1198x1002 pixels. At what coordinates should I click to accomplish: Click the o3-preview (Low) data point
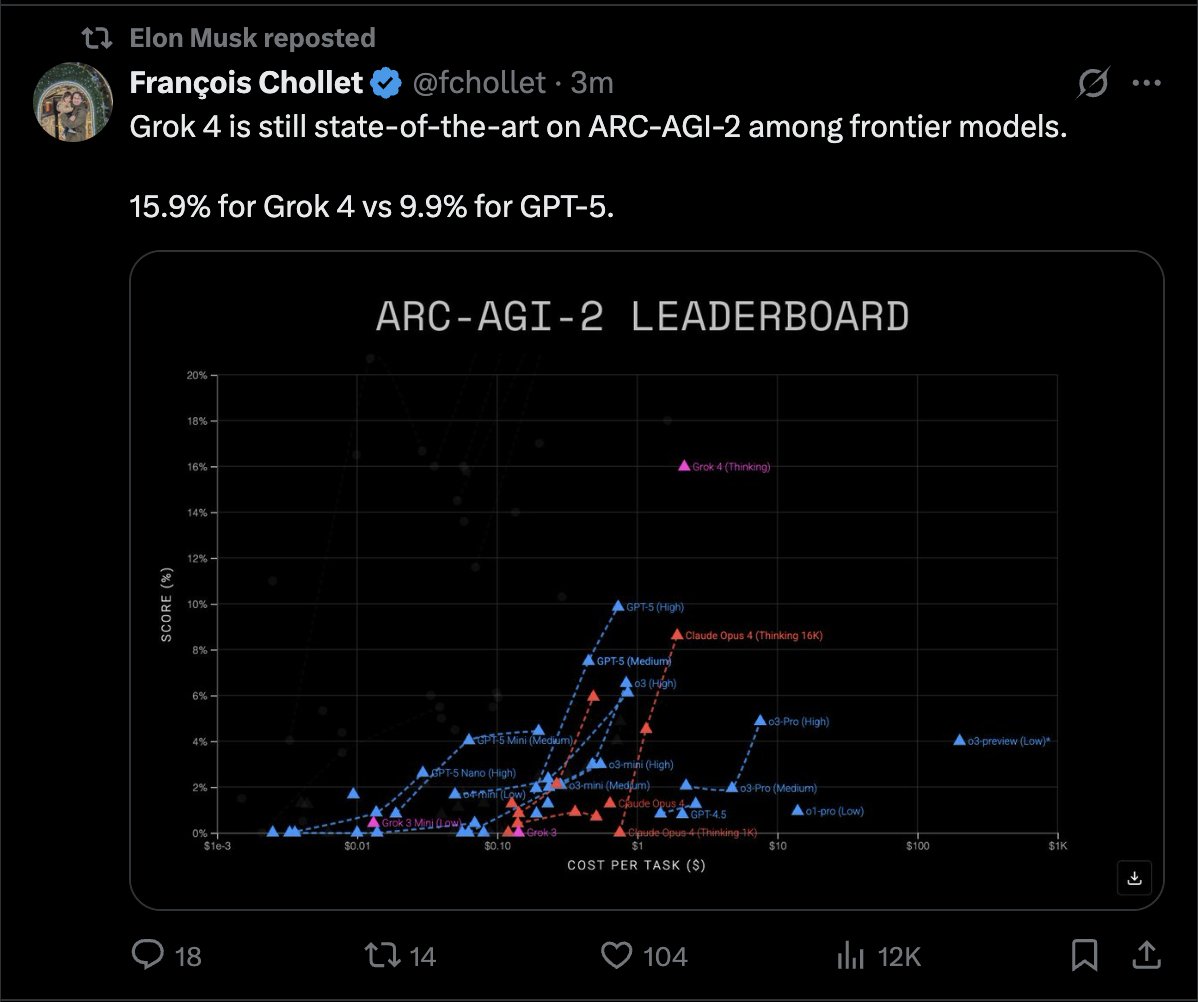[x=958, y=741]
